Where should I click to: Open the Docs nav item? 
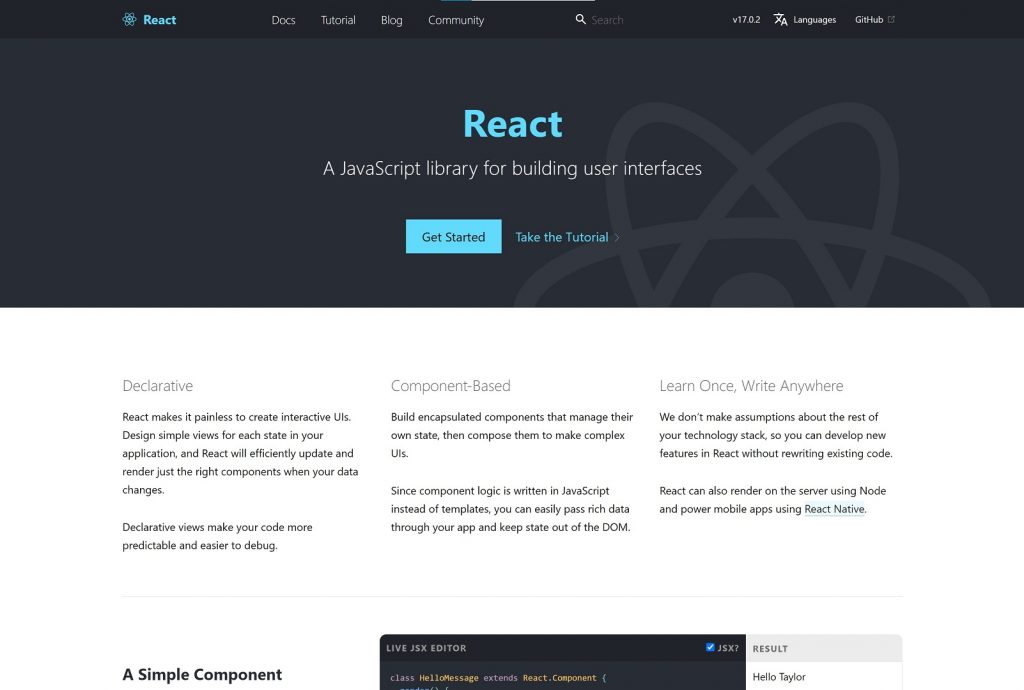tap(283, 20)
